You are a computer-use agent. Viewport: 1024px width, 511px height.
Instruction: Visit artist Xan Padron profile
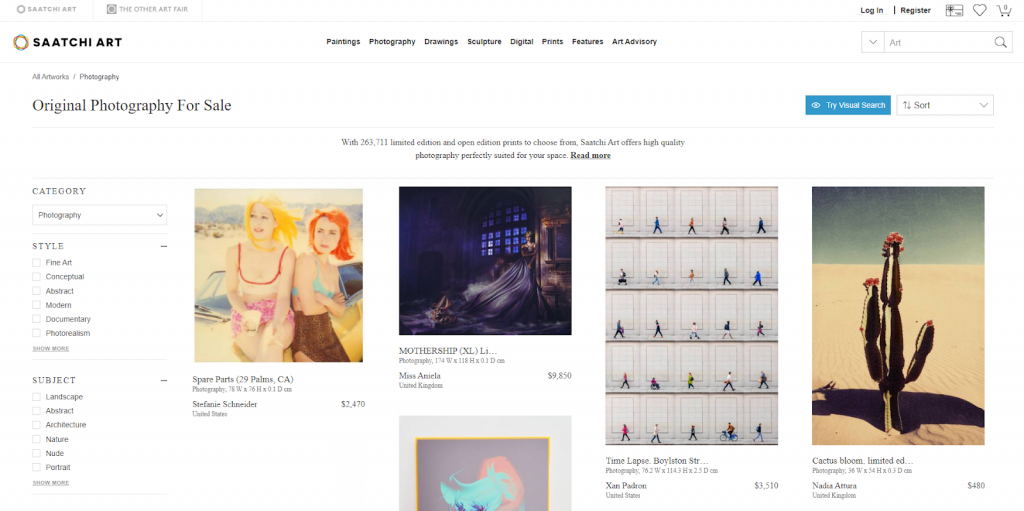[626, 486]
